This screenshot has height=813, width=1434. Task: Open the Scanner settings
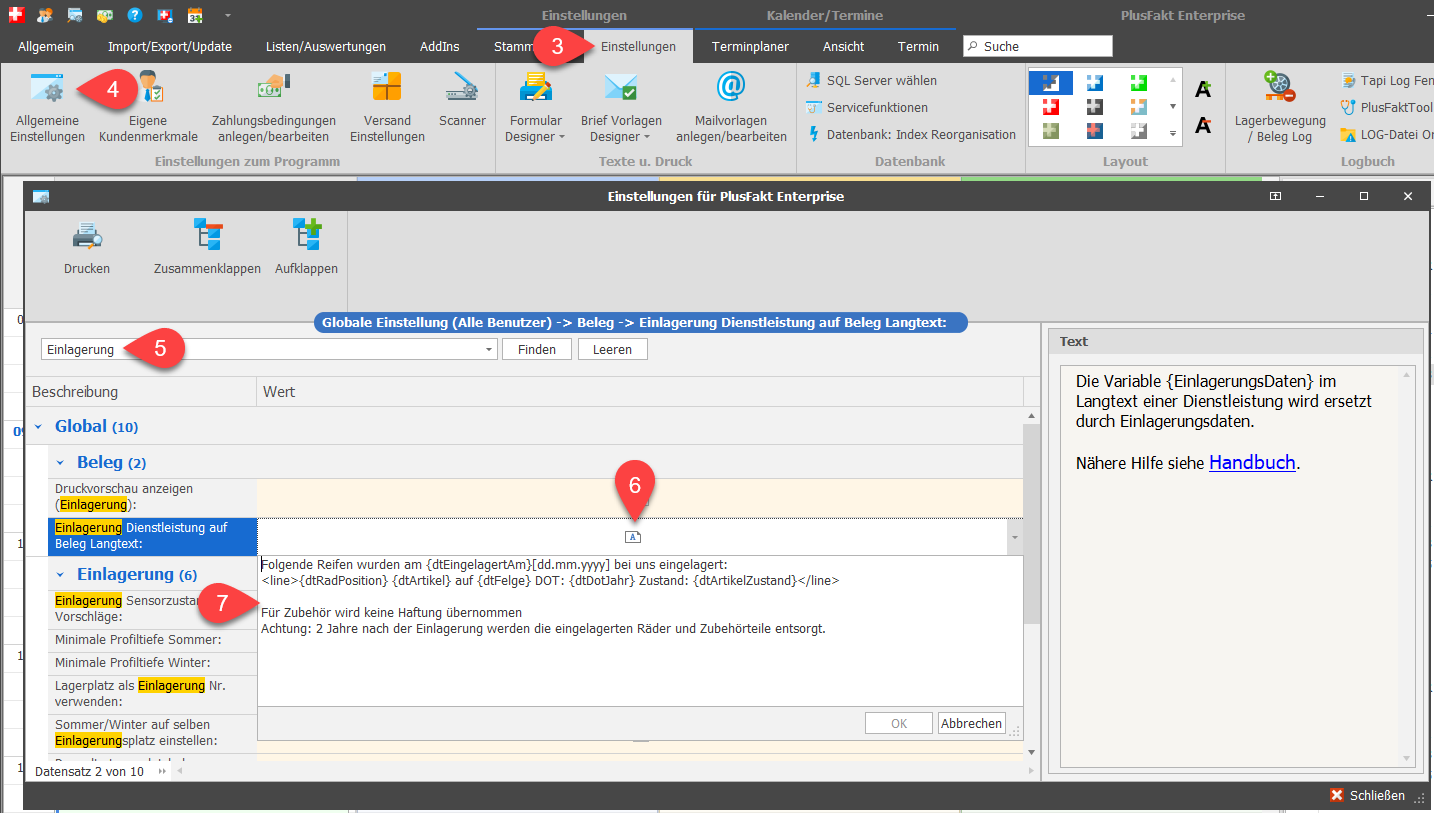click(462, 99)
